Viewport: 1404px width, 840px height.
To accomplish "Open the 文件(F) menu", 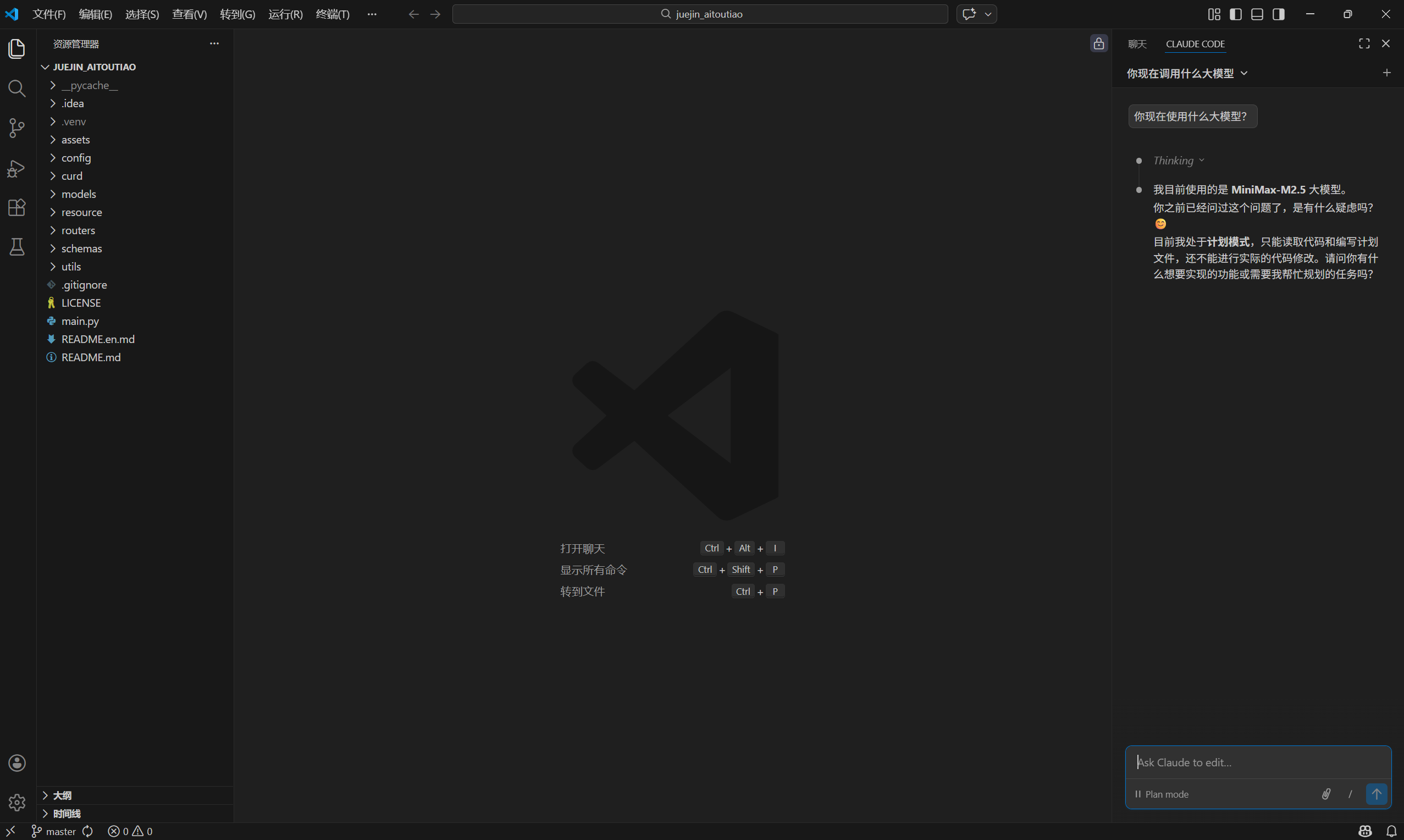I will coord(49,14).
